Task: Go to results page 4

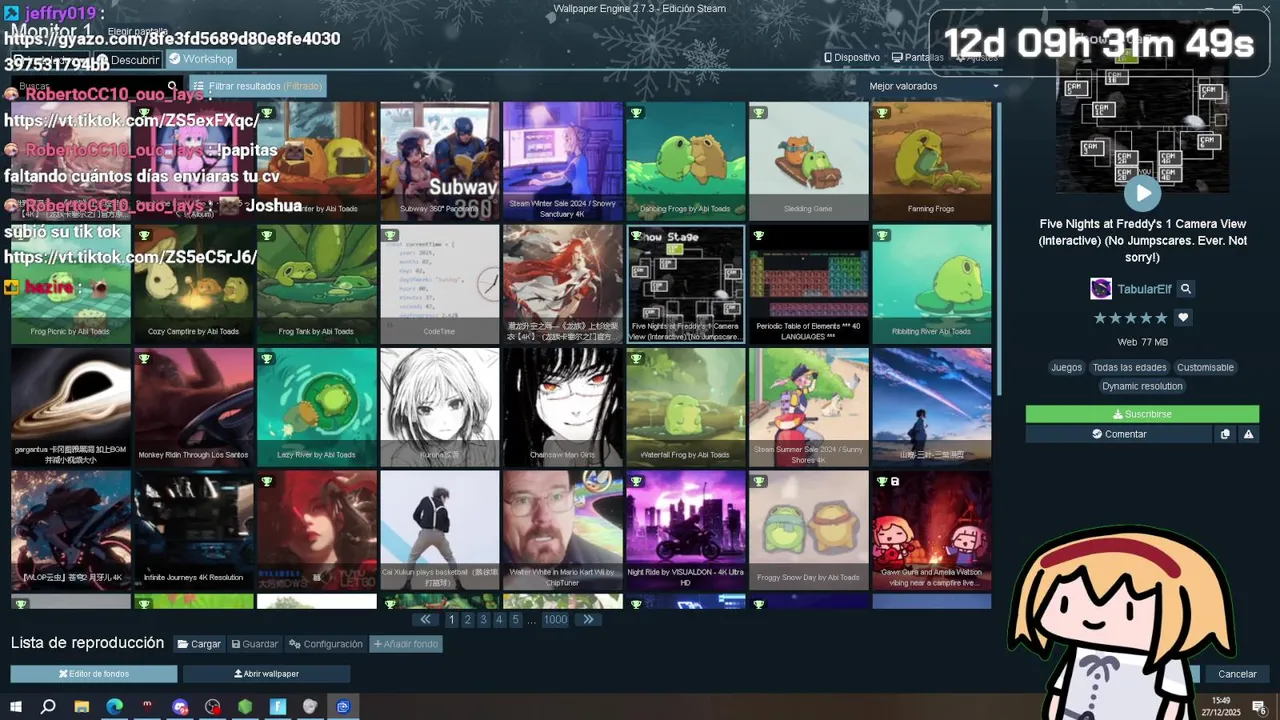Action: pyautogui.click(x=499, y=619)
